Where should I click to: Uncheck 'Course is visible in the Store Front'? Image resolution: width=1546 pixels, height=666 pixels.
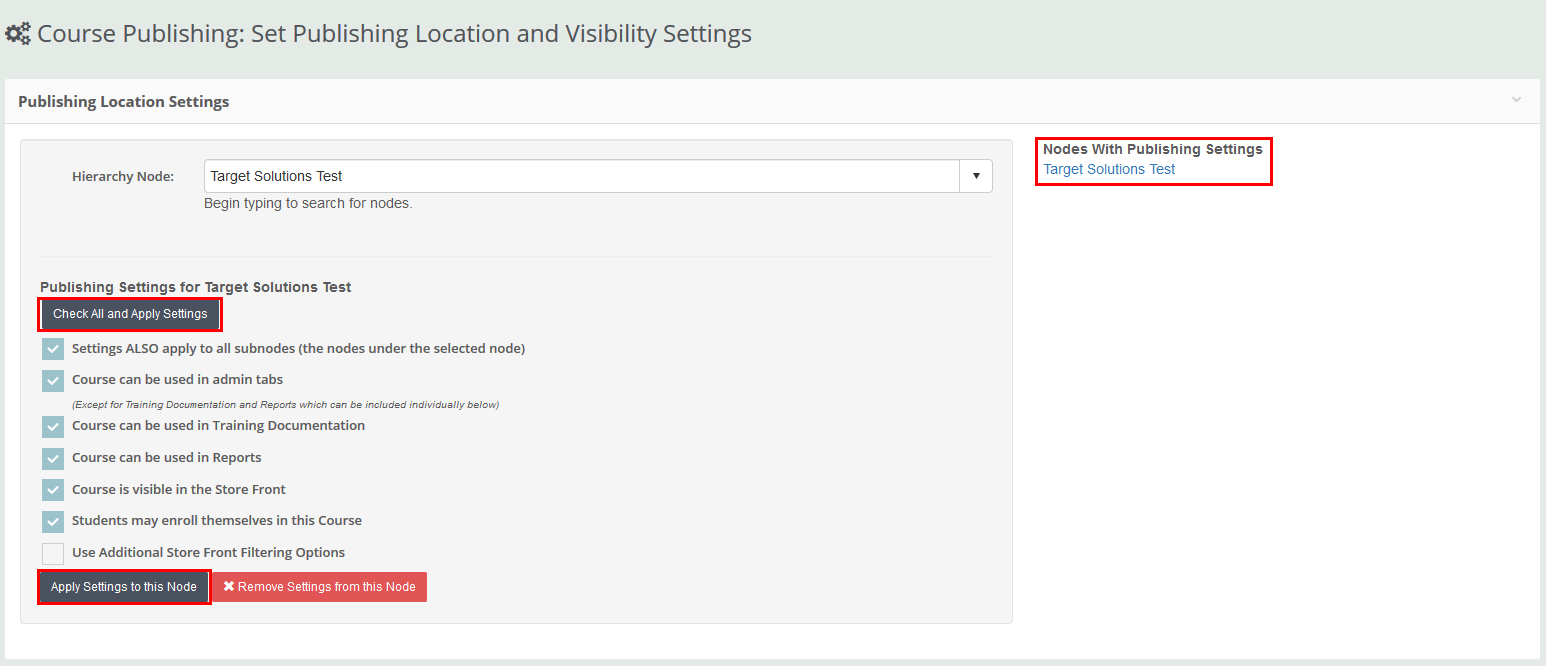point(52,489)
